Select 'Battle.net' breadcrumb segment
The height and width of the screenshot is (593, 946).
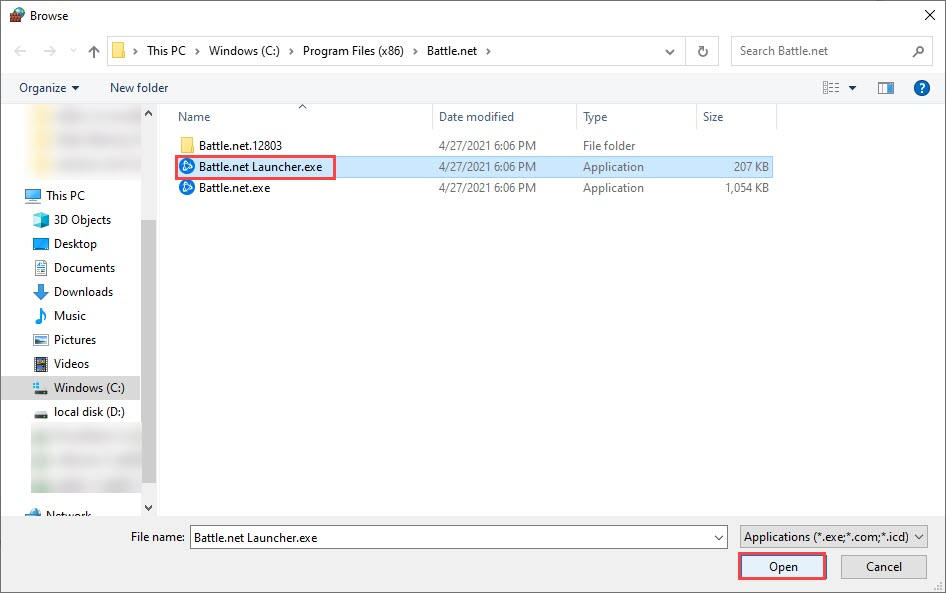[452, 51]
